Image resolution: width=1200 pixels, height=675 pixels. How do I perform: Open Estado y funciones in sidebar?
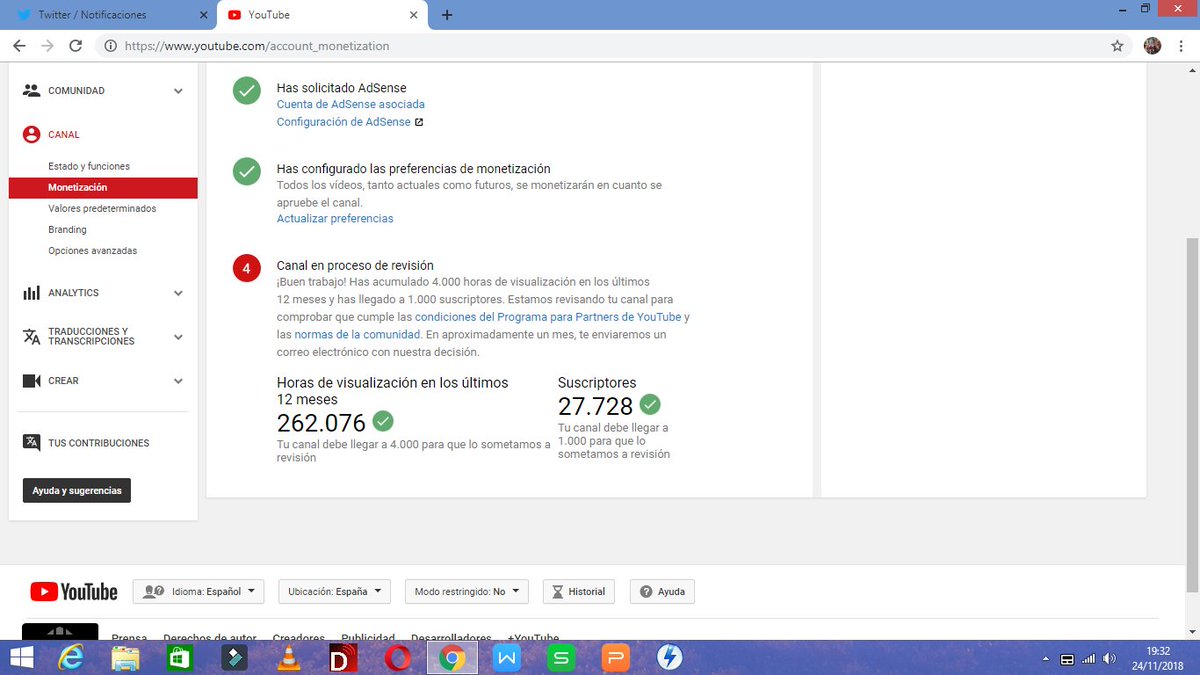click(89, 166)
